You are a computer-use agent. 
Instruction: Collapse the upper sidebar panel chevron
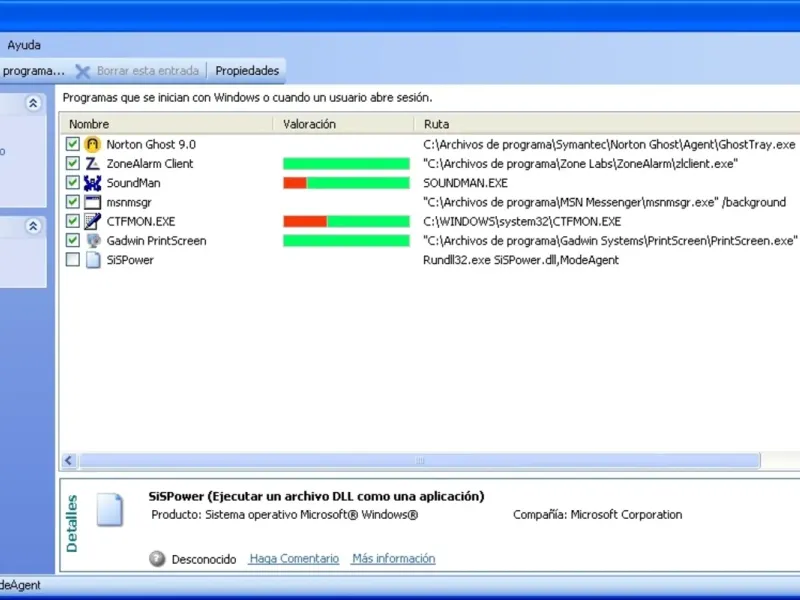pyautogui.click(x=33, y=104)
